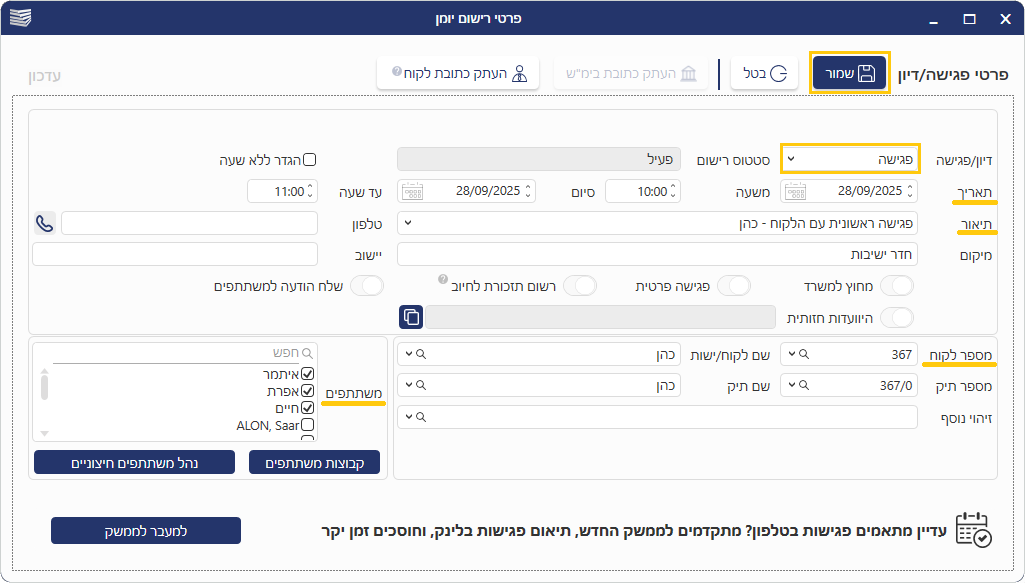Turn on שלח הודעה למשתתפים toggle
Image resolution: width=1025 pixels, height=583 pixels.
[x=367, y=286]
